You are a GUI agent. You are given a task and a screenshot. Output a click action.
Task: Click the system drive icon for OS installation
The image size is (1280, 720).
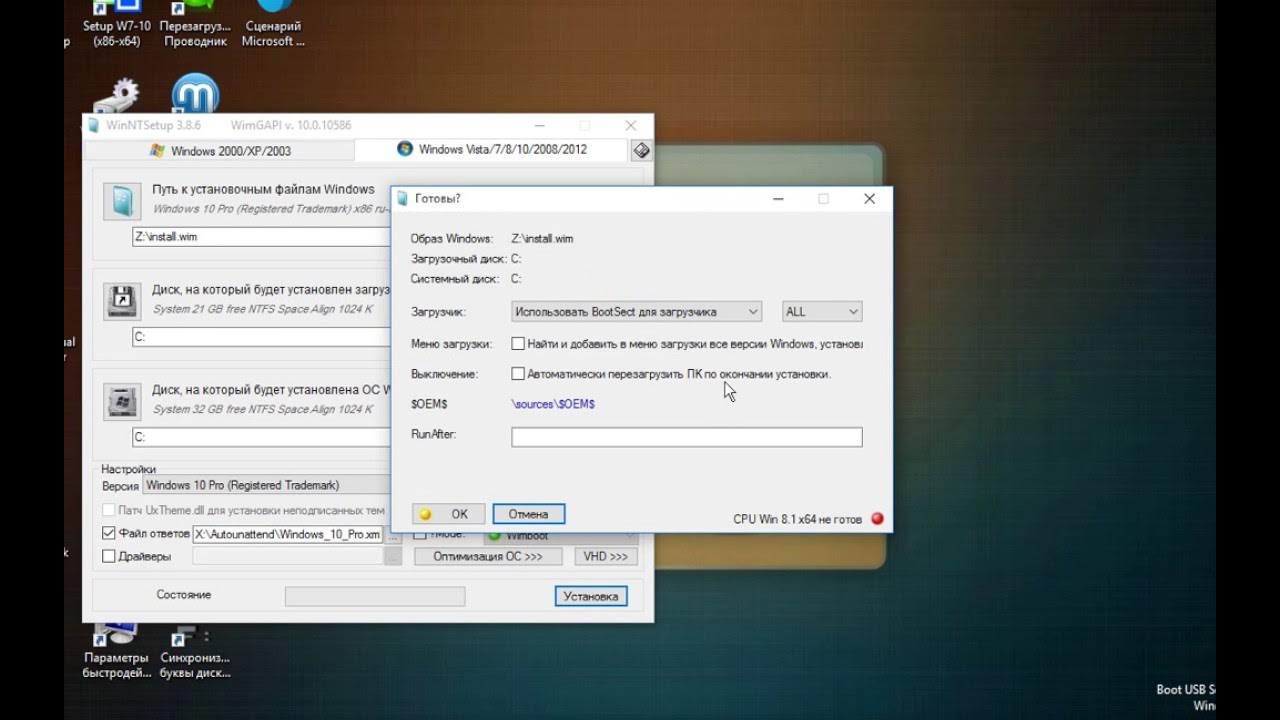(x=123, y=401)
